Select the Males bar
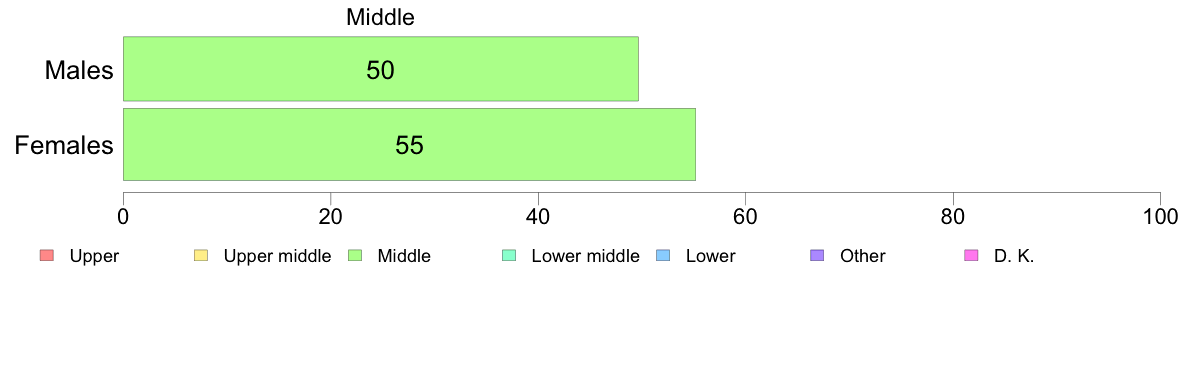The height and width of the screenshot is (368, 1188). click(x=381, y=68)
